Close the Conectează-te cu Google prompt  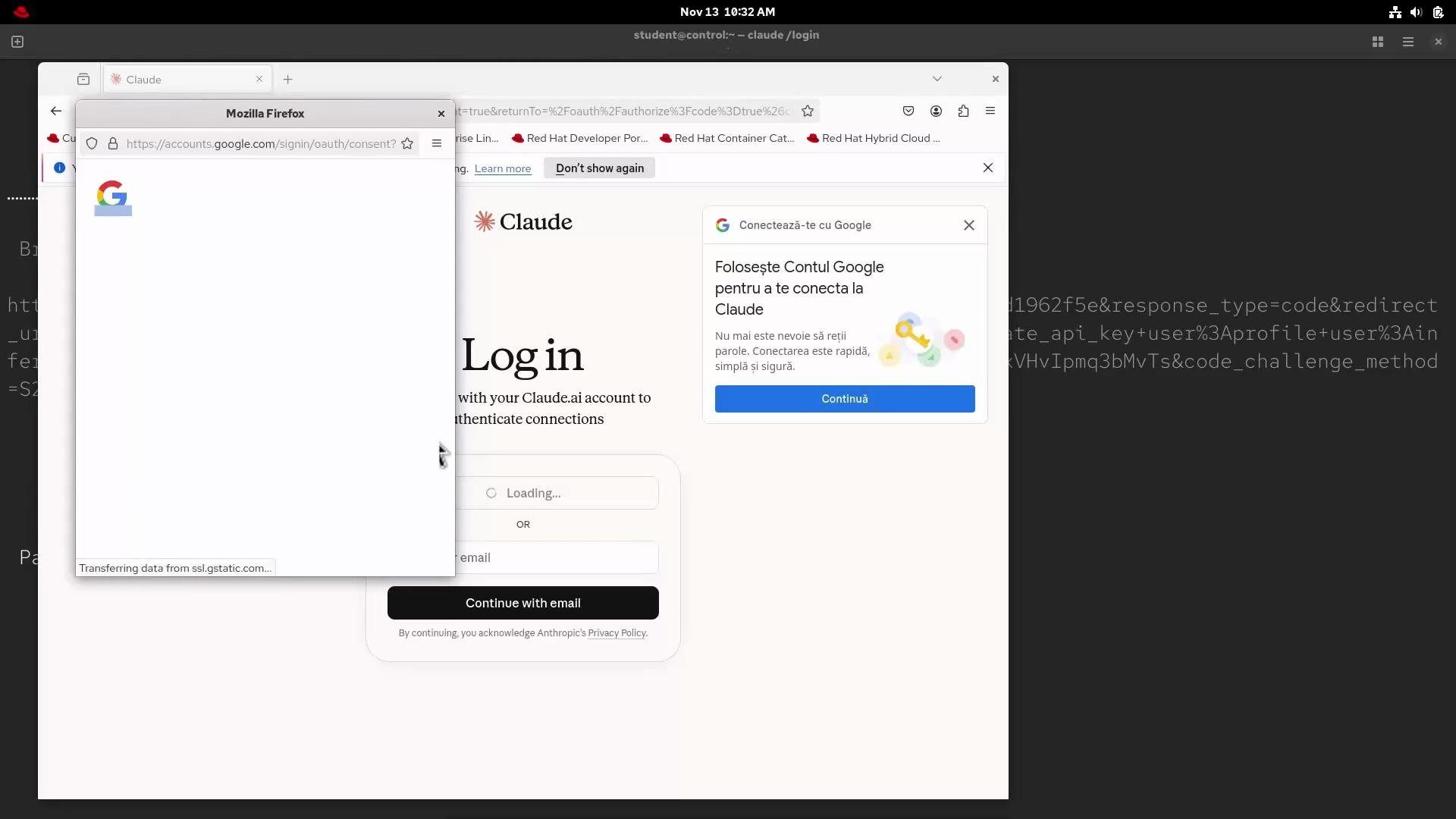[x=969, y=225]
